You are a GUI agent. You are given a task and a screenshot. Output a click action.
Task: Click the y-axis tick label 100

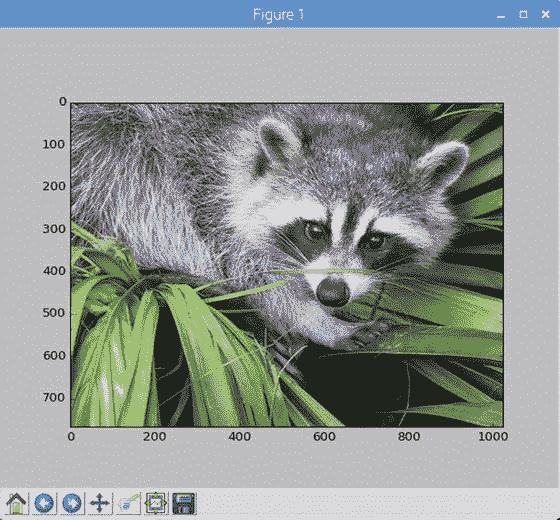(x=54, y=144)
